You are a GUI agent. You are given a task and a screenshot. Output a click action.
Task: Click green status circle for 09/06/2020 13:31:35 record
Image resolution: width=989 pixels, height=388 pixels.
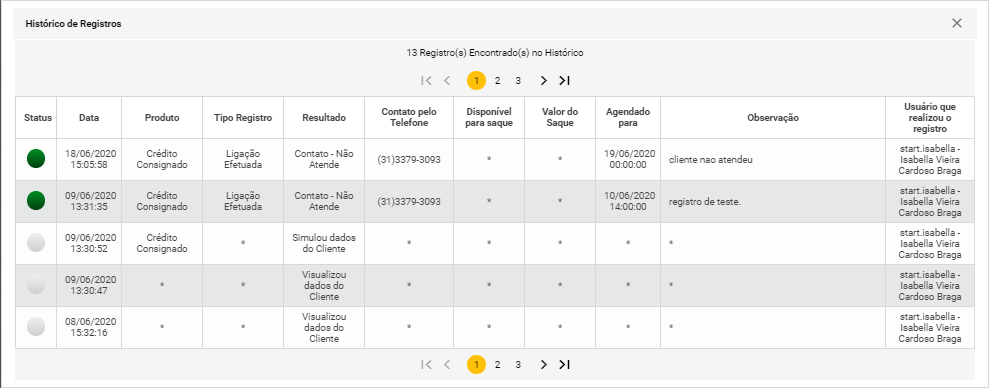pos(36,201)
